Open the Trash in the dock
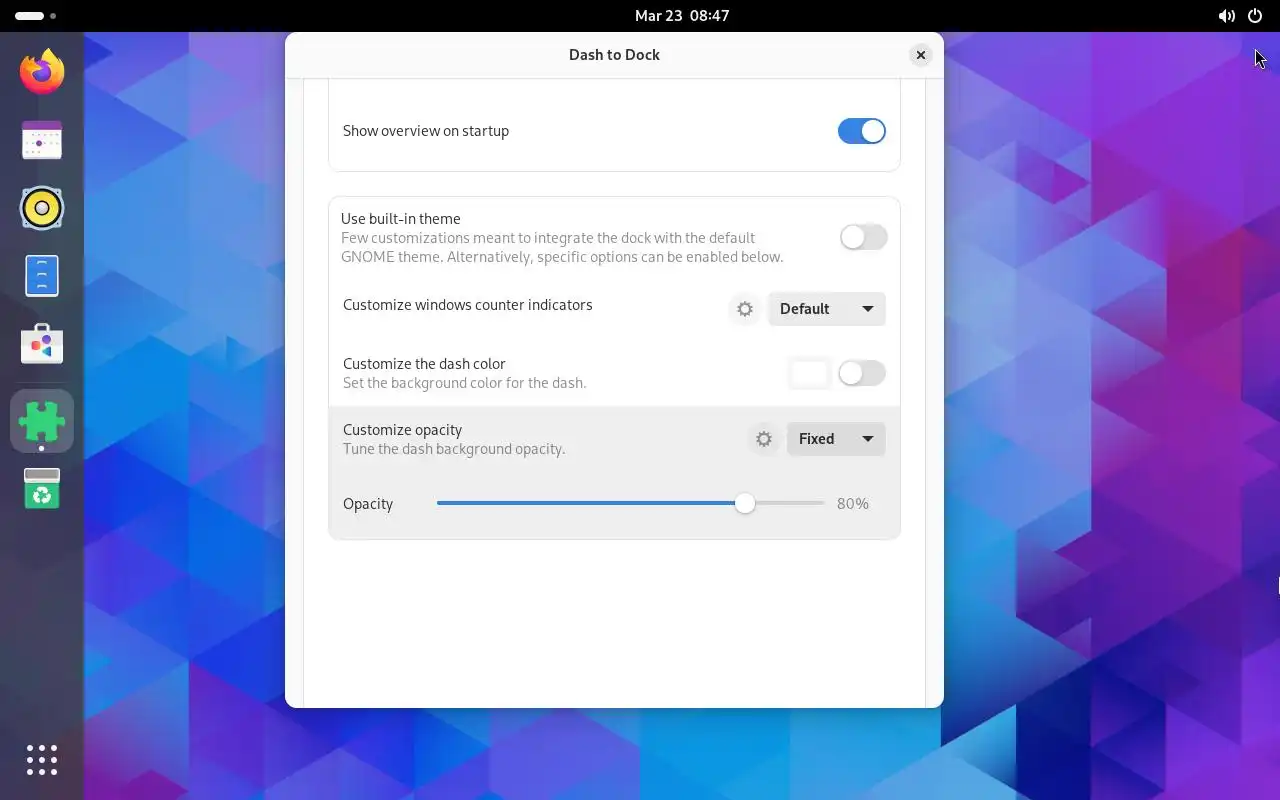Viewport: 1280px width, 800px height. (42, 488)
